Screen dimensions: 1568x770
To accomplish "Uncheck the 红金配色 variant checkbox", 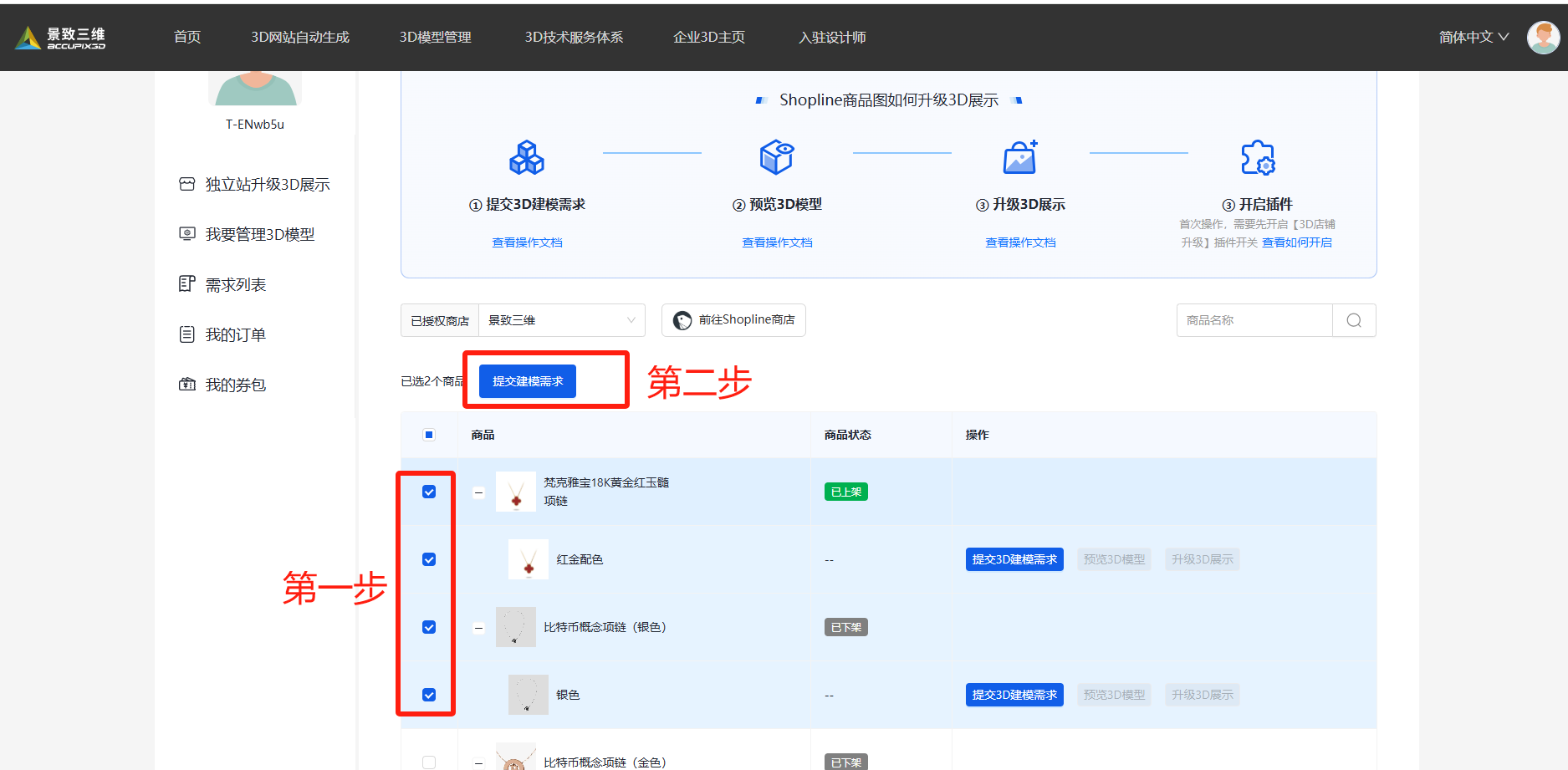I will pos(429,559).
